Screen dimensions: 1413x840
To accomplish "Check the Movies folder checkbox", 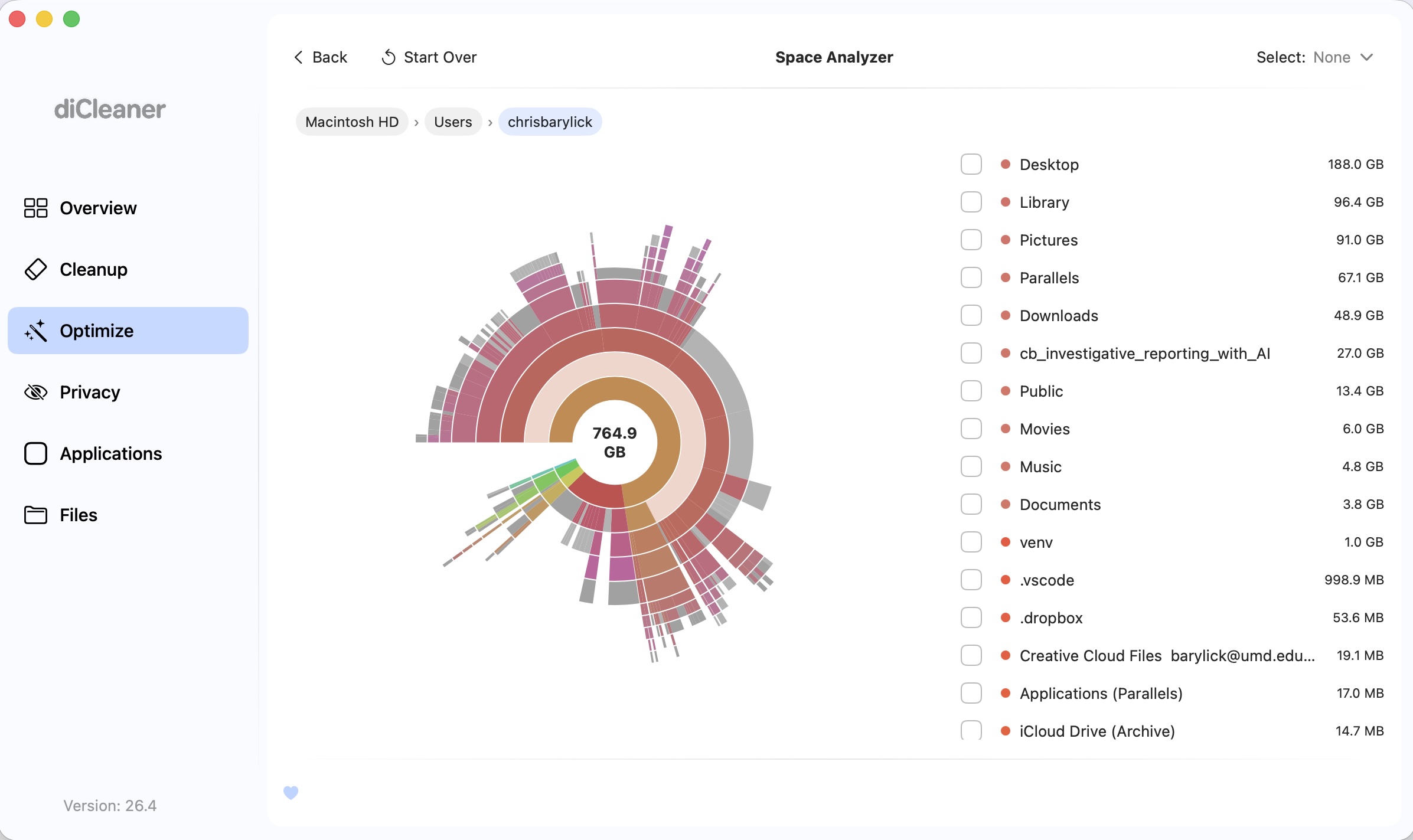I will [x=971, y=429].
